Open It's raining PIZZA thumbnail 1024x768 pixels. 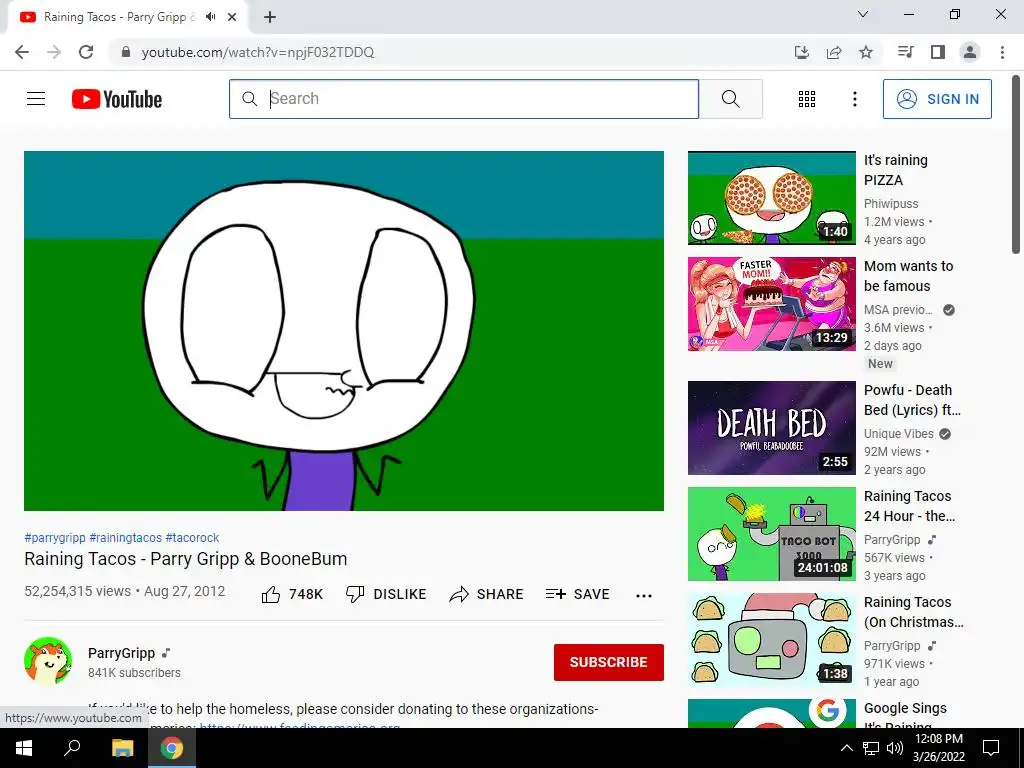coord(771,198)
